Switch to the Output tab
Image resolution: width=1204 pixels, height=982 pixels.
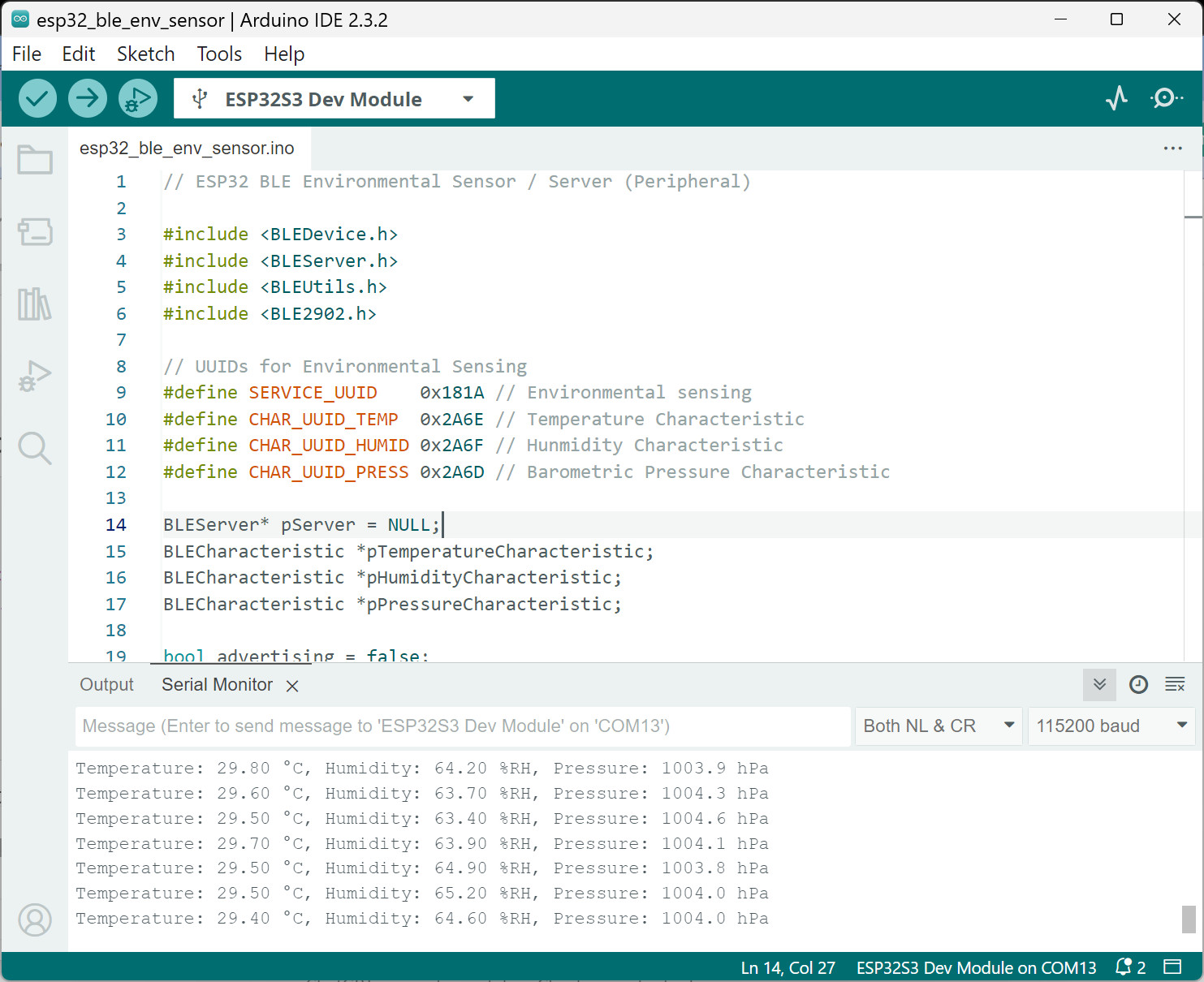point(106,685)
